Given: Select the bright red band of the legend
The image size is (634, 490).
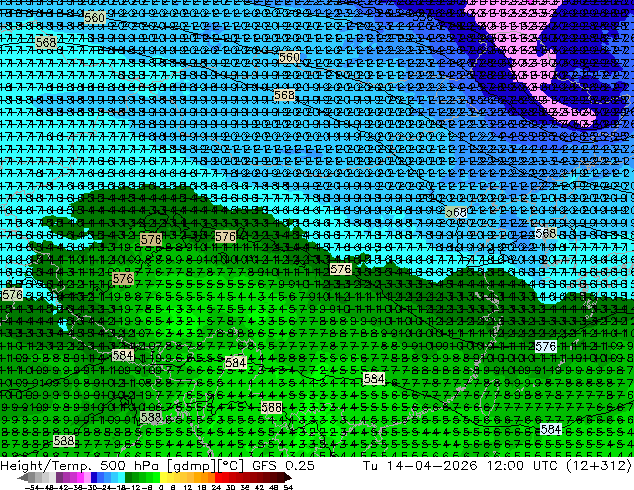Looking at the screenshot, I should 218,477.
